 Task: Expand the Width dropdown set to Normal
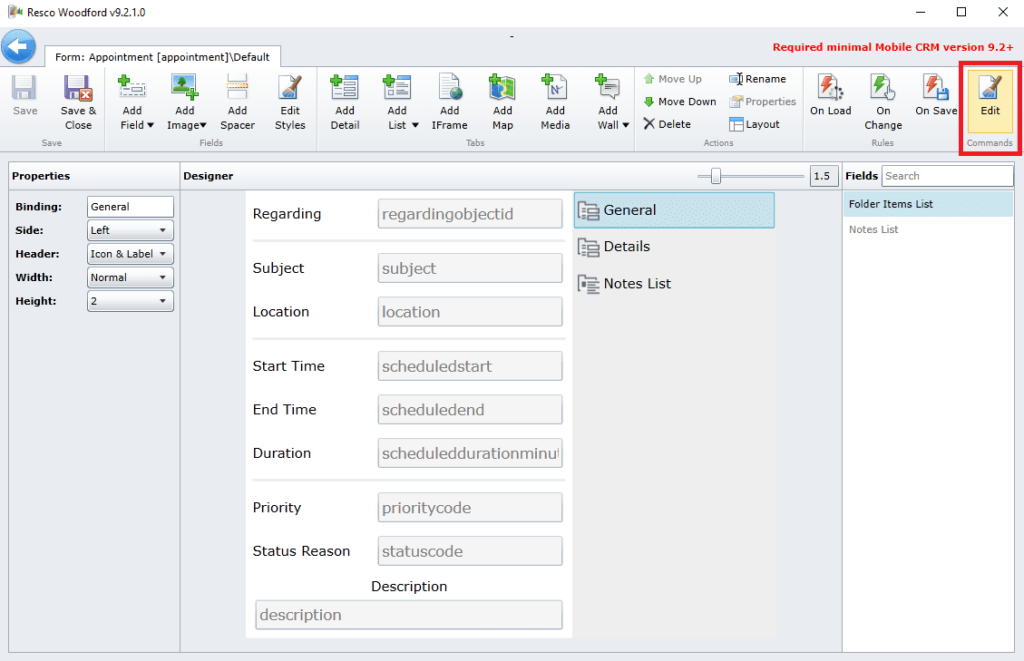click(x=130, y=277)
